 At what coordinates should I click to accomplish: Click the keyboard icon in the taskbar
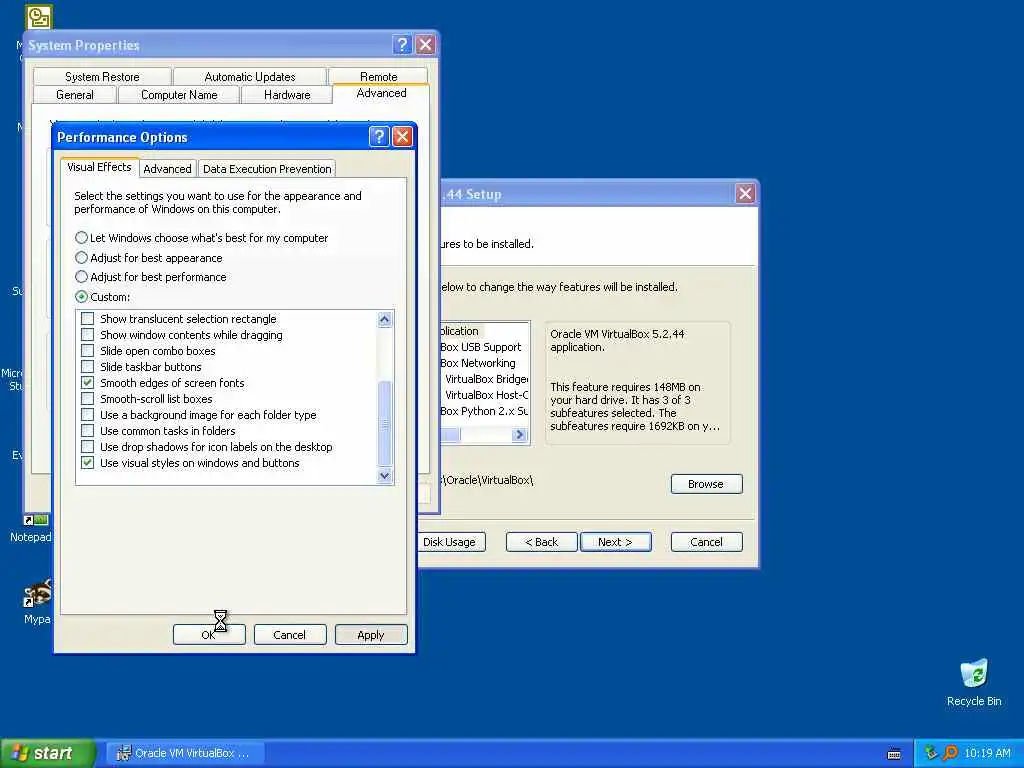(x=894, y=754)
